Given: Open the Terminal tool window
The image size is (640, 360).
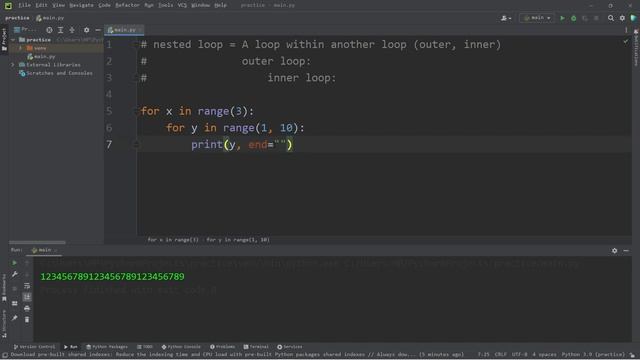Looking at the screenshot, I should pos(256,347).
